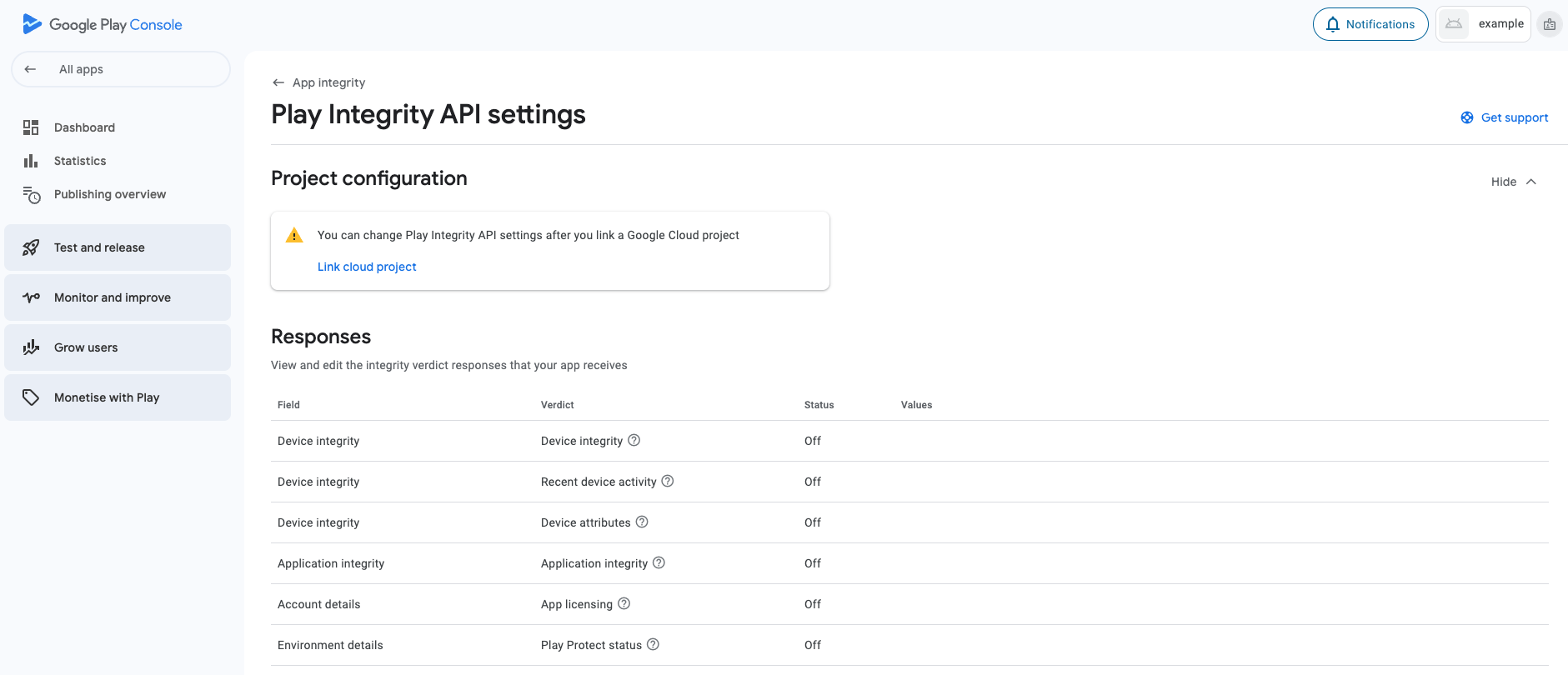Click Application integrity help icon

659,562
